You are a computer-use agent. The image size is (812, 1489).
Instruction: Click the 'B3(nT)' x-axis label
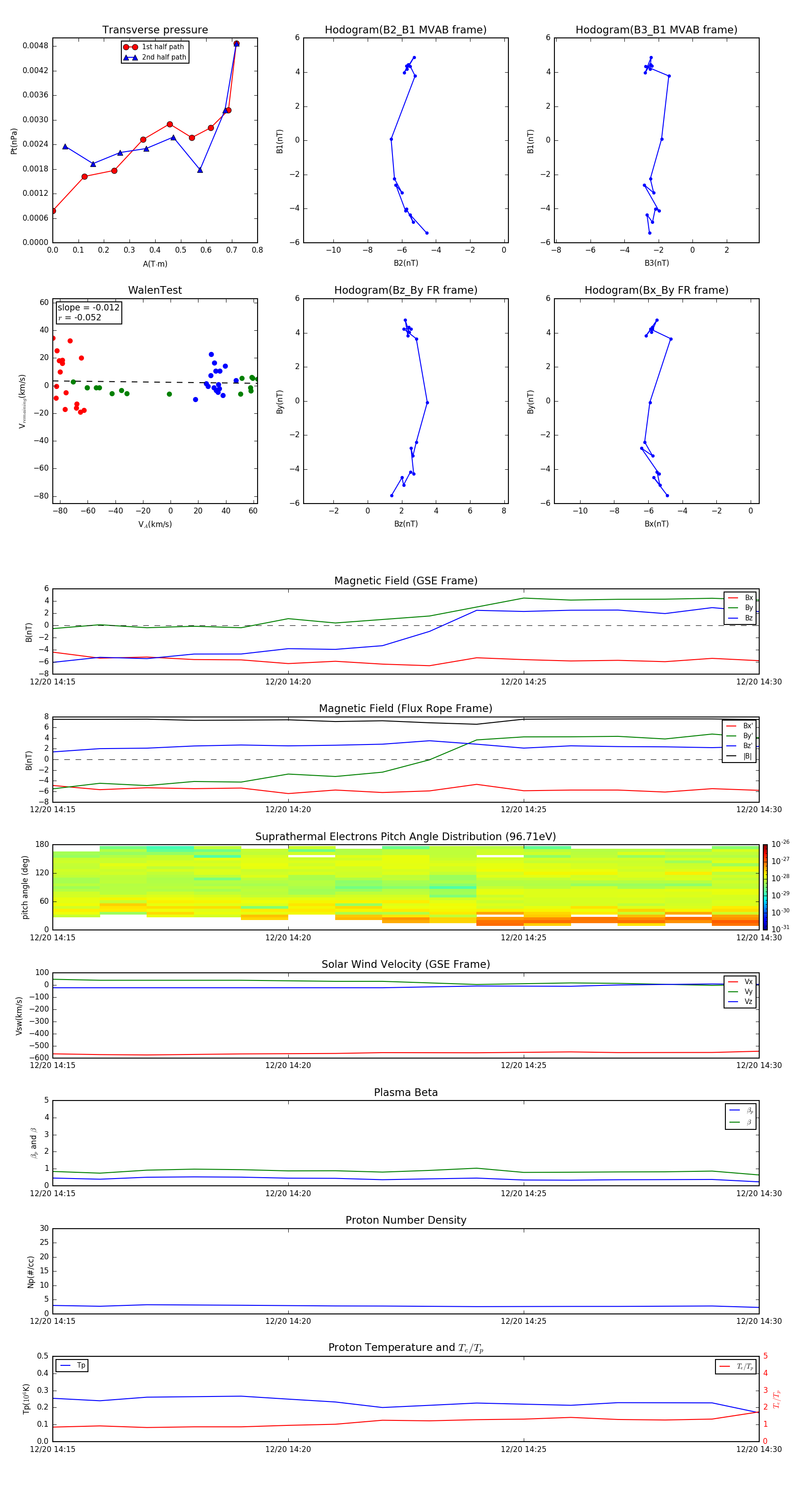[656, 264]
